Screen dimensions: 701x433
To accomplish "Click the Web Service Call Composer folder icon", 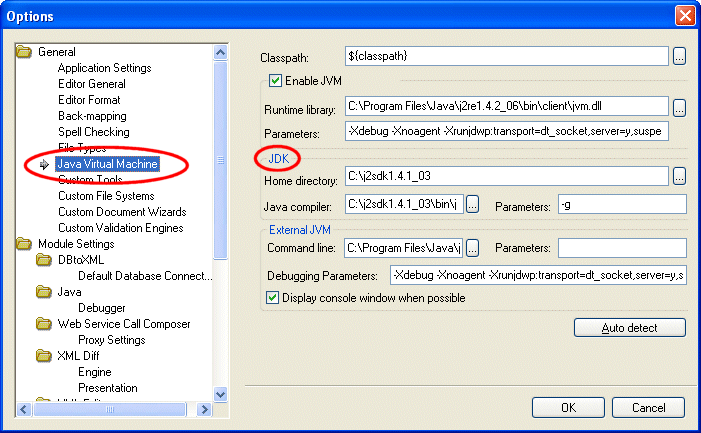I will click(43, 324).
